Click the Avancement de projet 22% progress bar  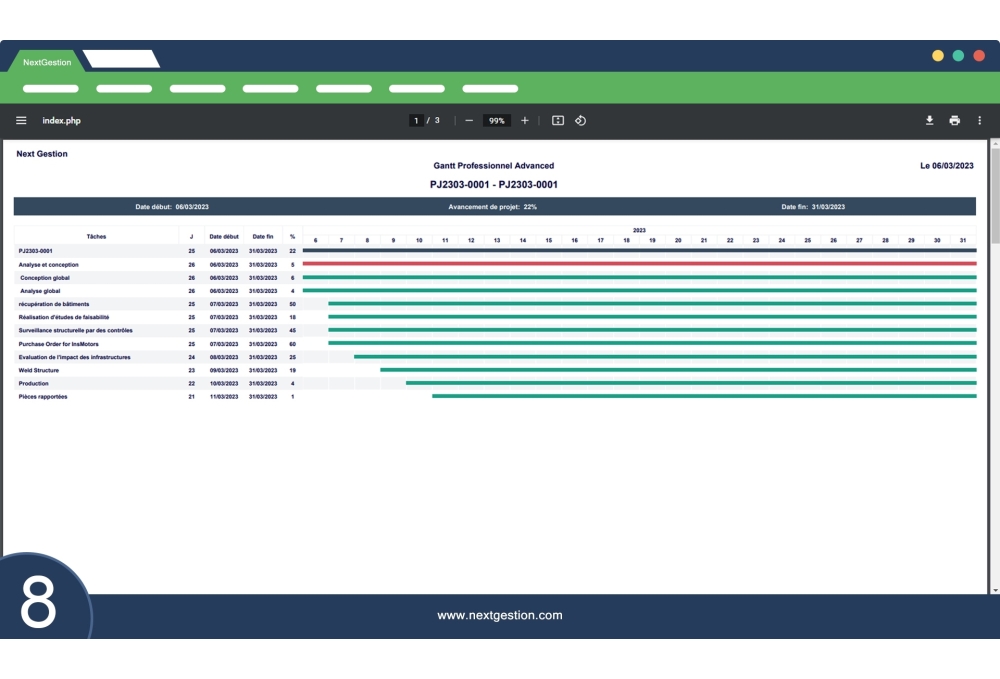tap(492, 207)
